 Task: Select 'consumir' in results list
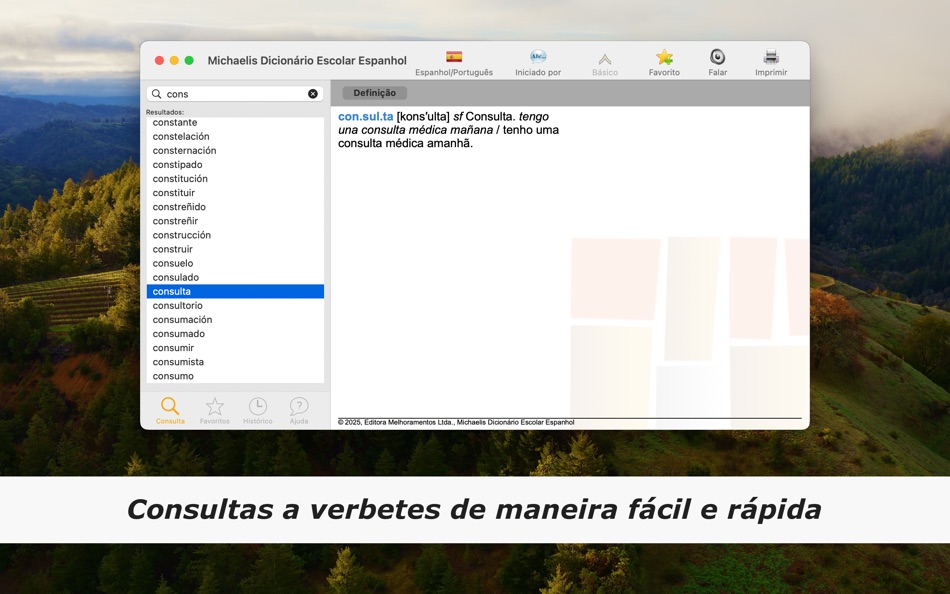tap(235, 348)
